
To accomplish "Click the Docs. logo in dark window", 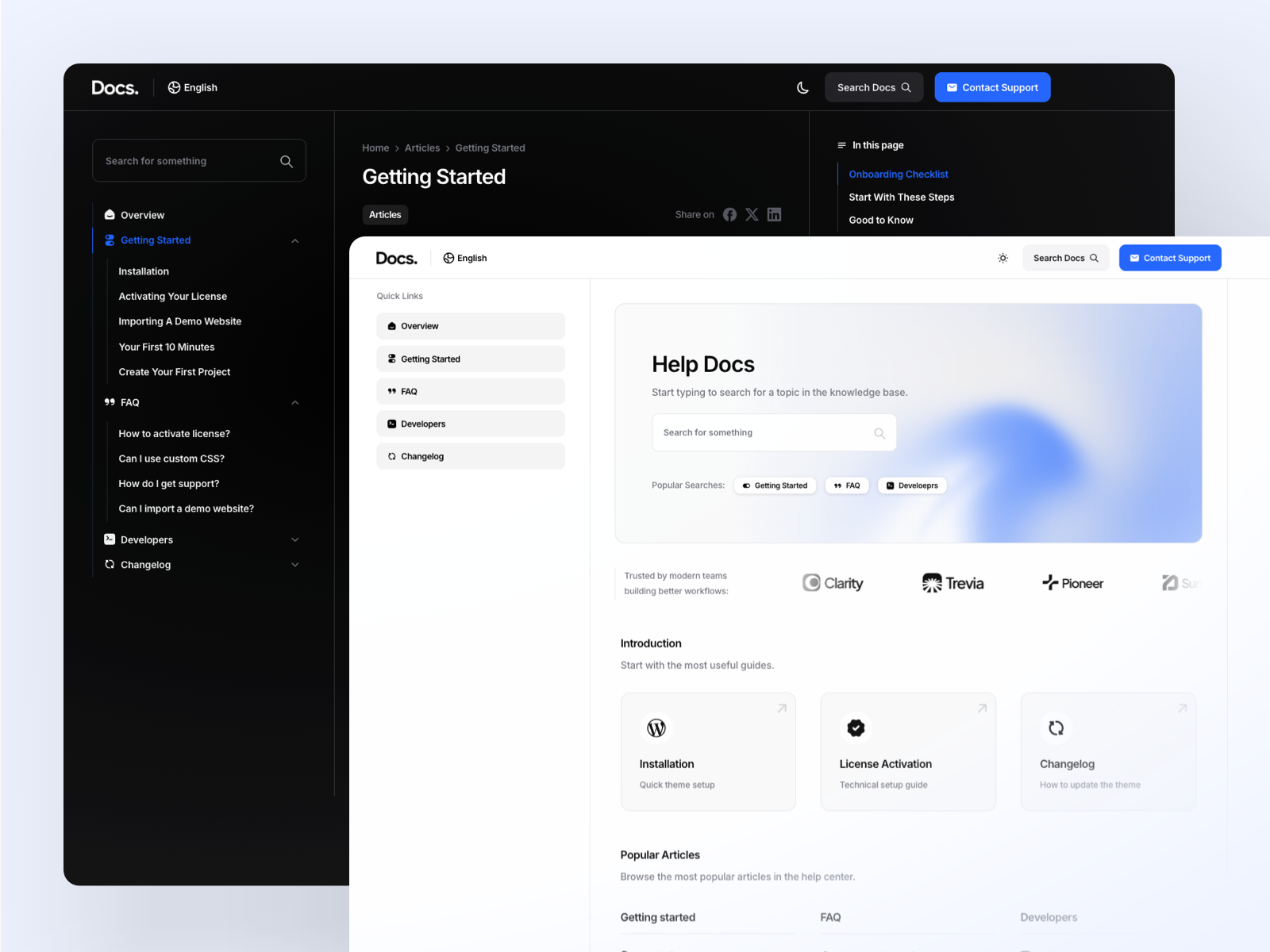I will tap(115, 87).
